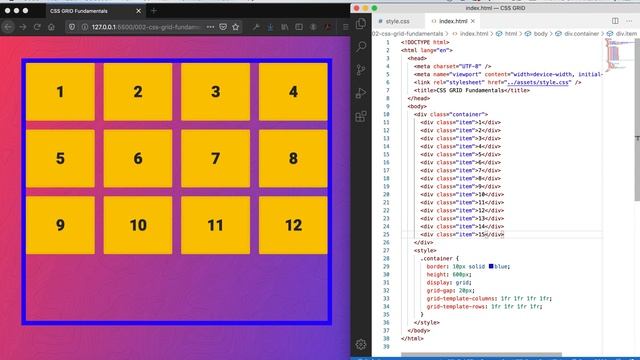Split the VS Code editor right

(615, 21)
